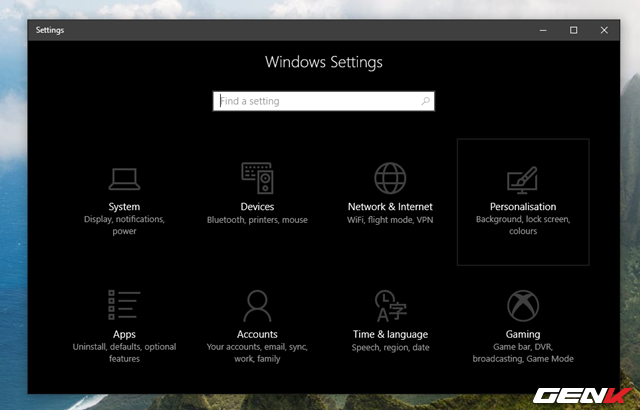This screenshot has height=410, width=640.
Task: Click the Time & language label
Action: pyautogui.click(x=390, y=335)
